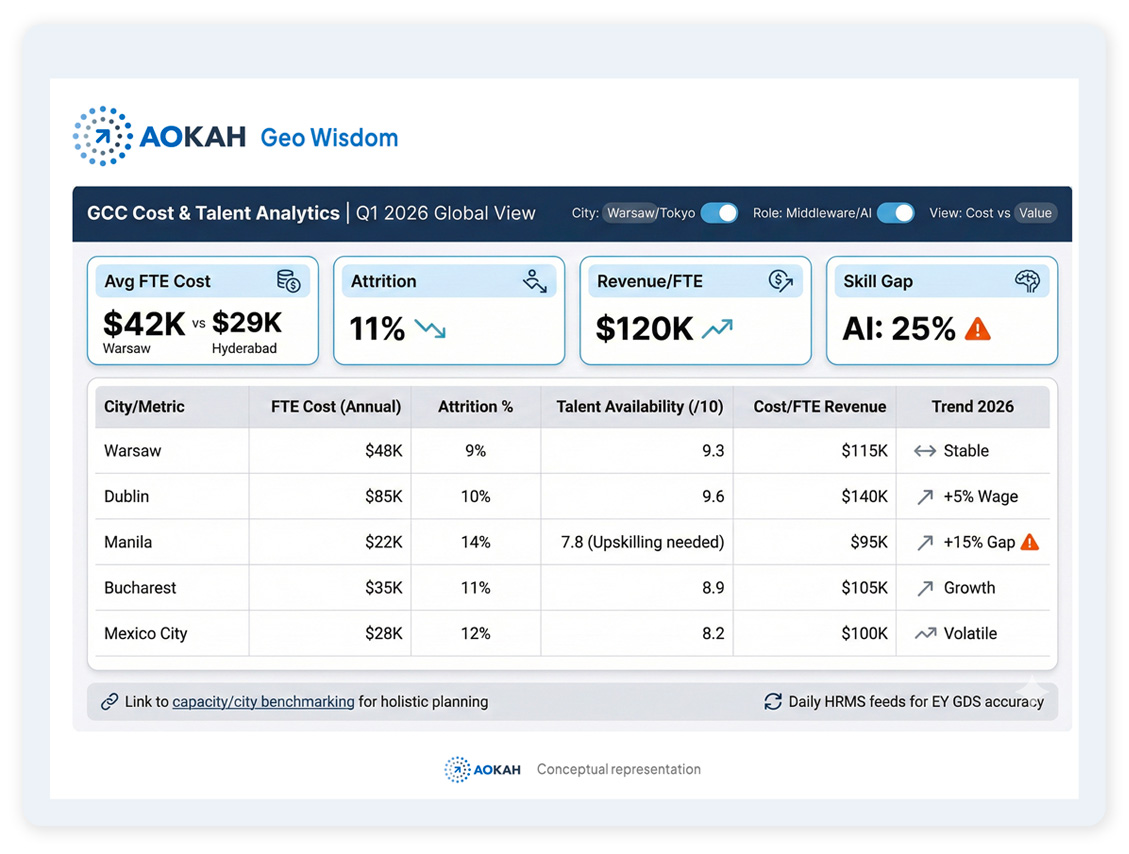Click the warning triangle in Manila trend cell
1129x854 pixels.
[1030, 541]
